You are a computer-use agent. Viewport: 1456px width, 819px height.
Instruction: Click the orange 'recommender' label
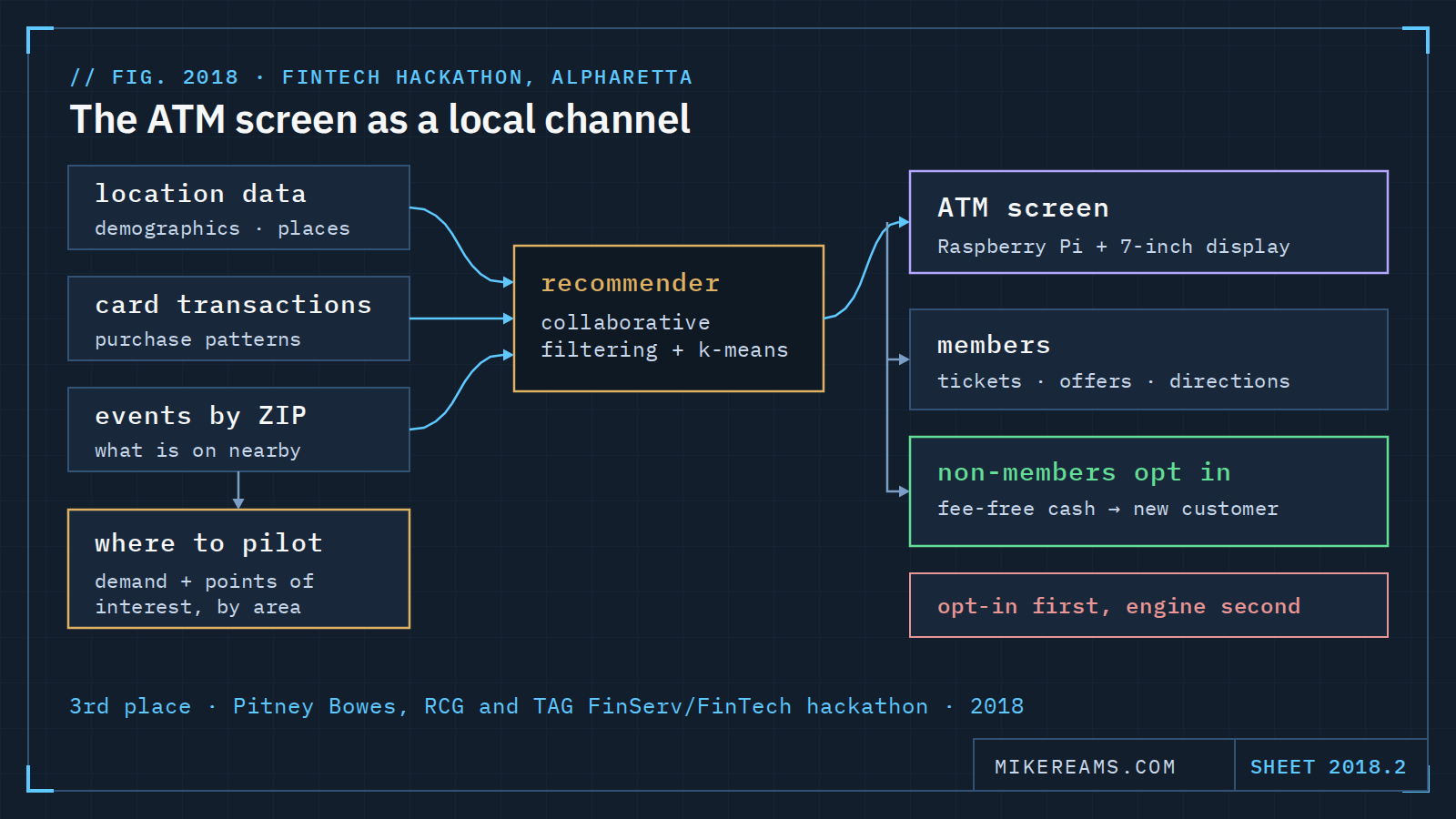pyautogui.click(x=630, y=283)
